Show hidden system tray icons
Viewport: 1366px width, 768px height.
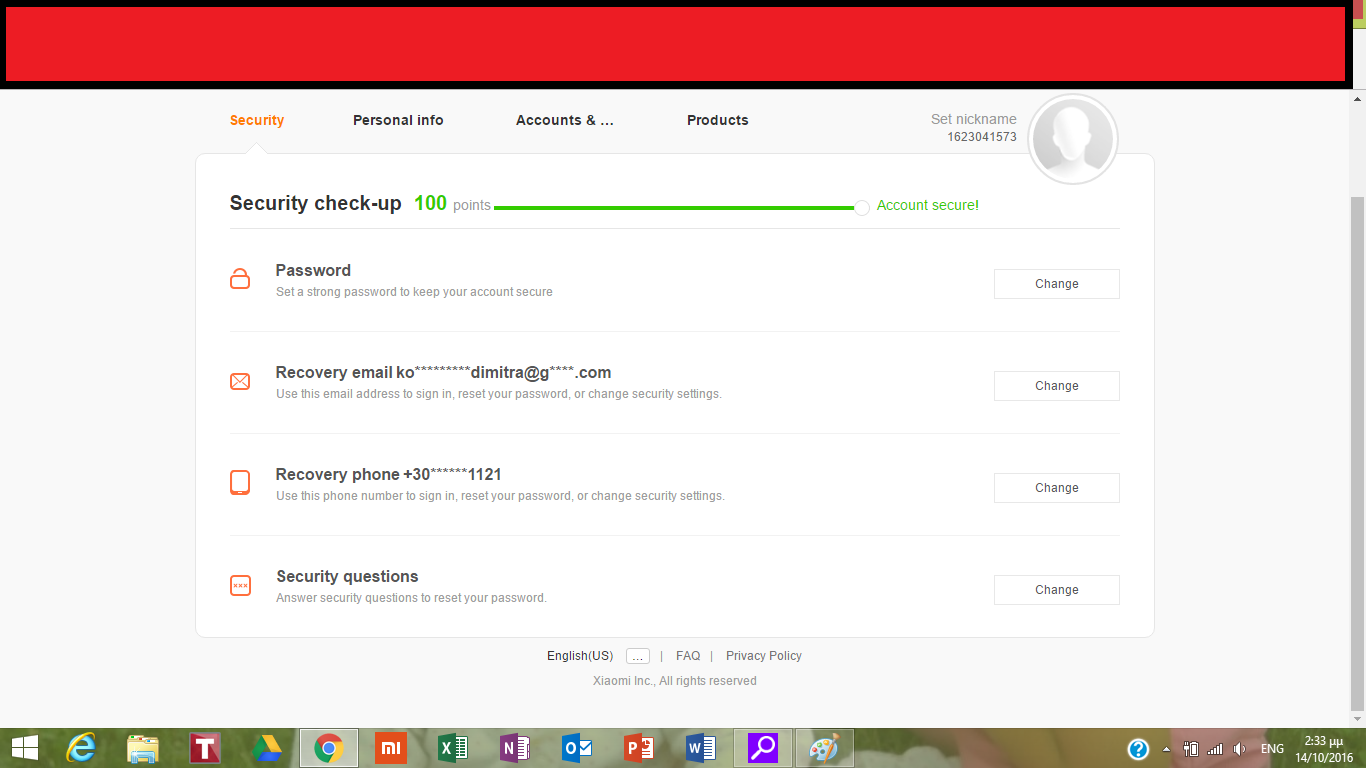pos(1166,749)
